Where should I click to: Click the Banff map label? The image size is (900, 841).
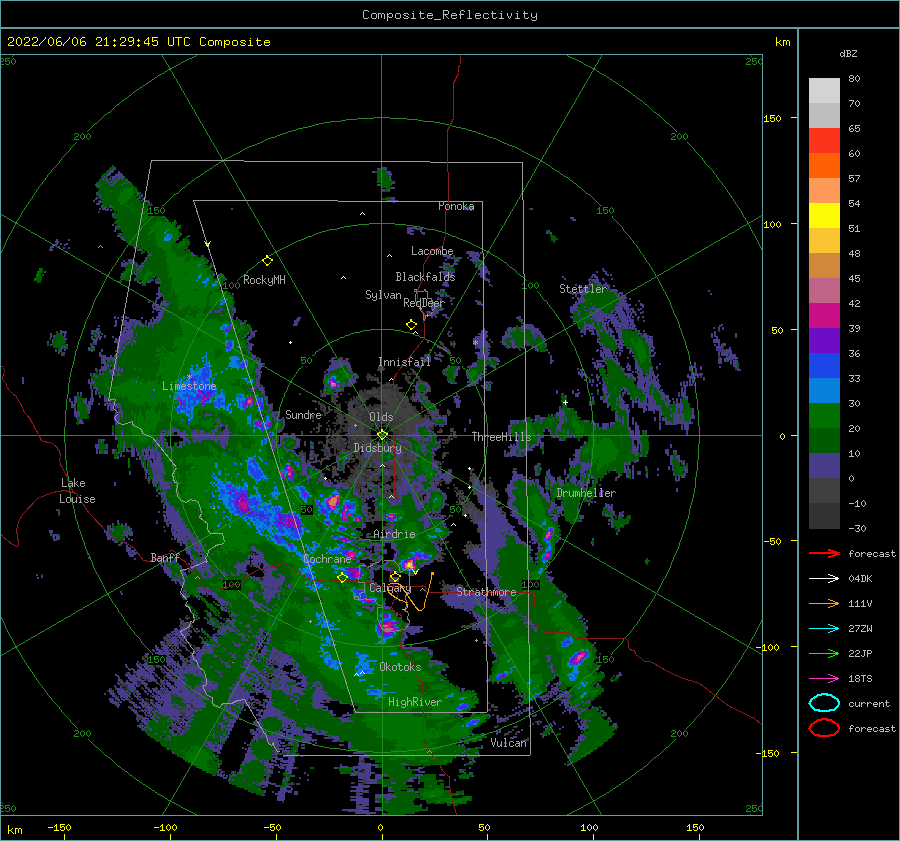[x=165, y=557]
